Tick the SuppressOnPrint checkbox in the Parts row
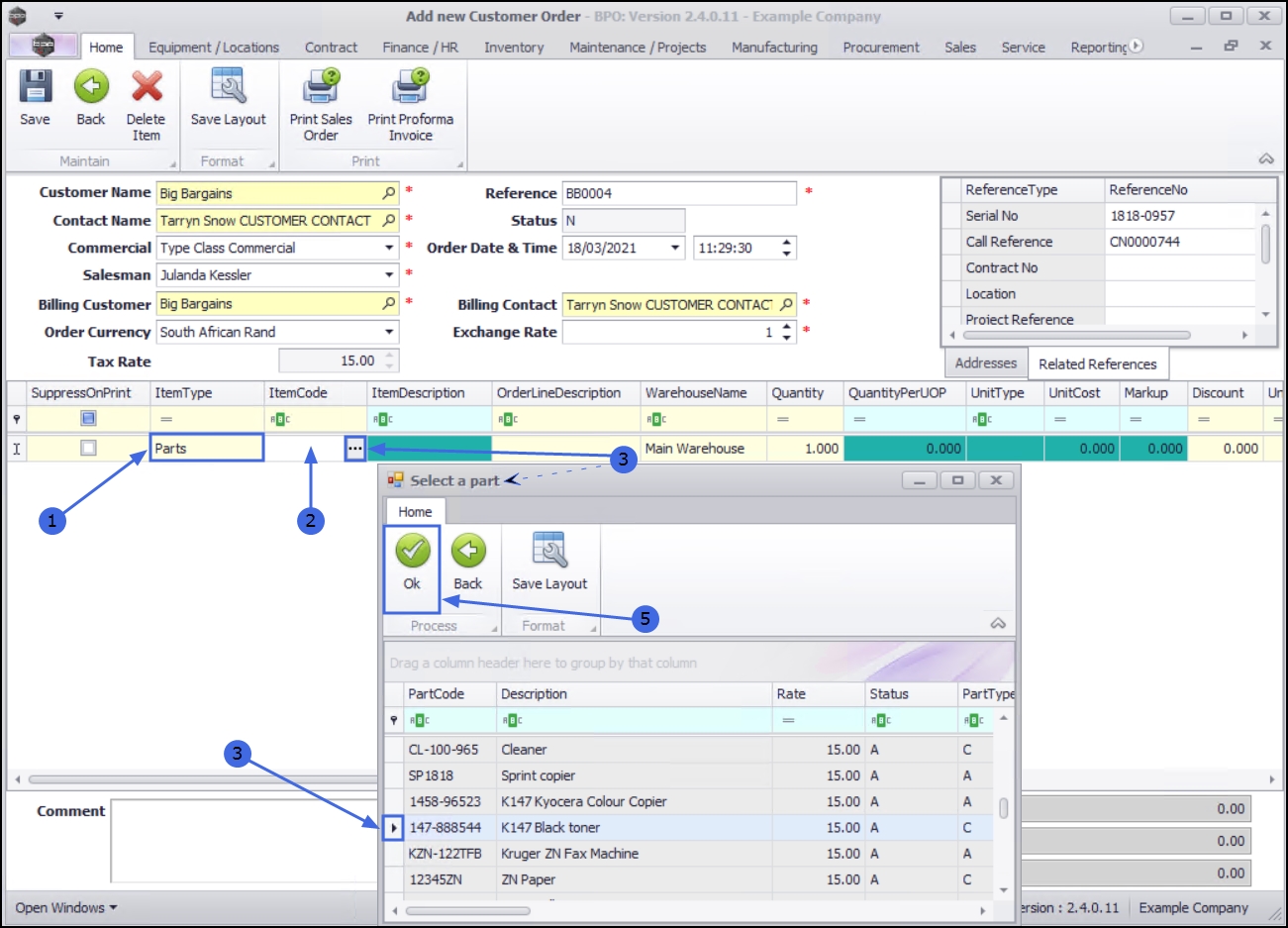This screenshot has height=928, width=1288. click(x=88, y=448)
